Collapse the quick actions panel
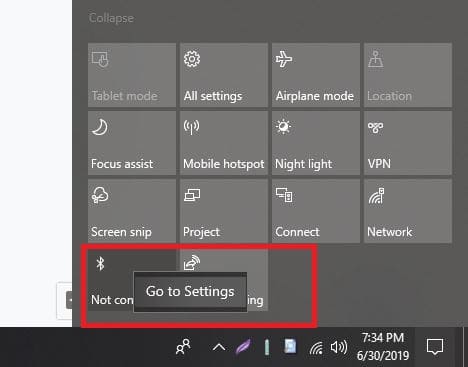 (x=111, y=18)
